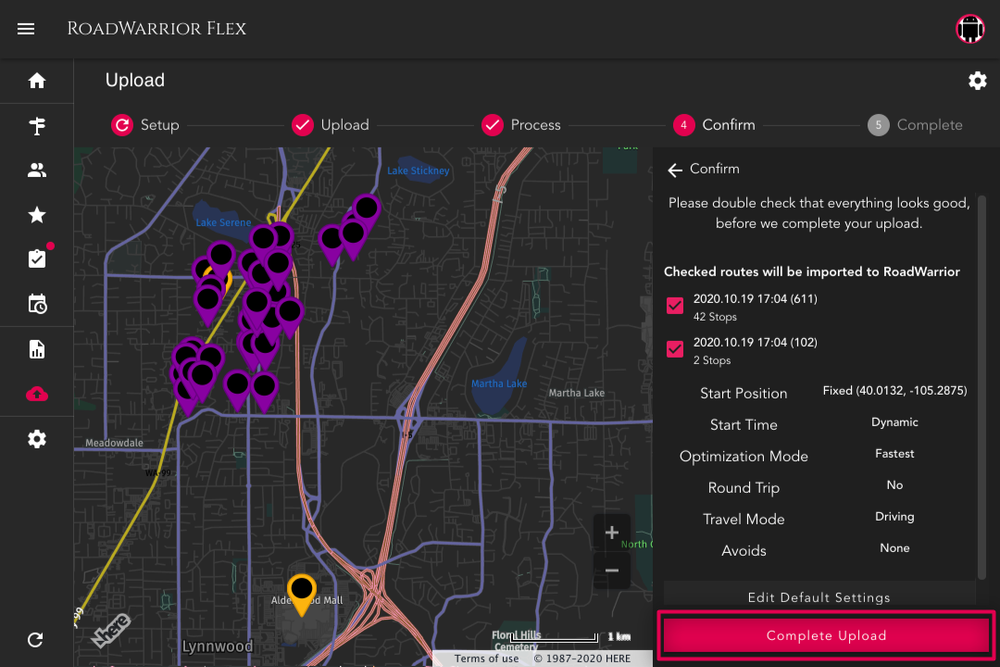Select the Confirm step
This screenshot has height=667, width=1000.
714,125
